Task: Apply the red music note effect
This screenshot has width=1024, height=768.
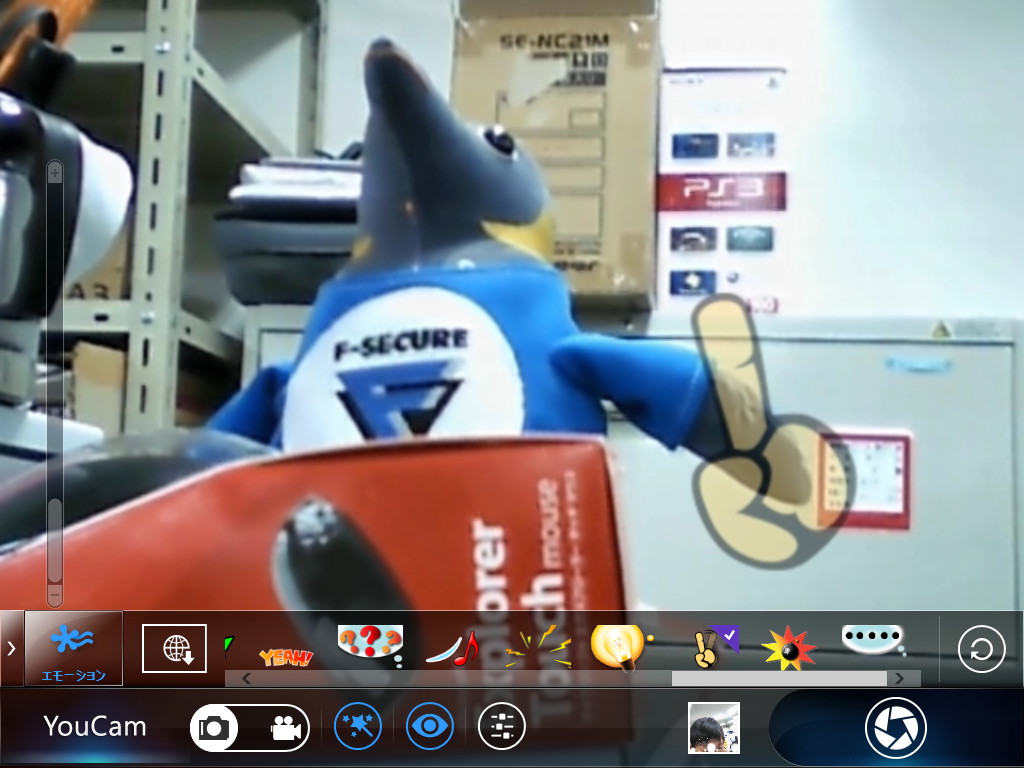Action: coord(453,648)
